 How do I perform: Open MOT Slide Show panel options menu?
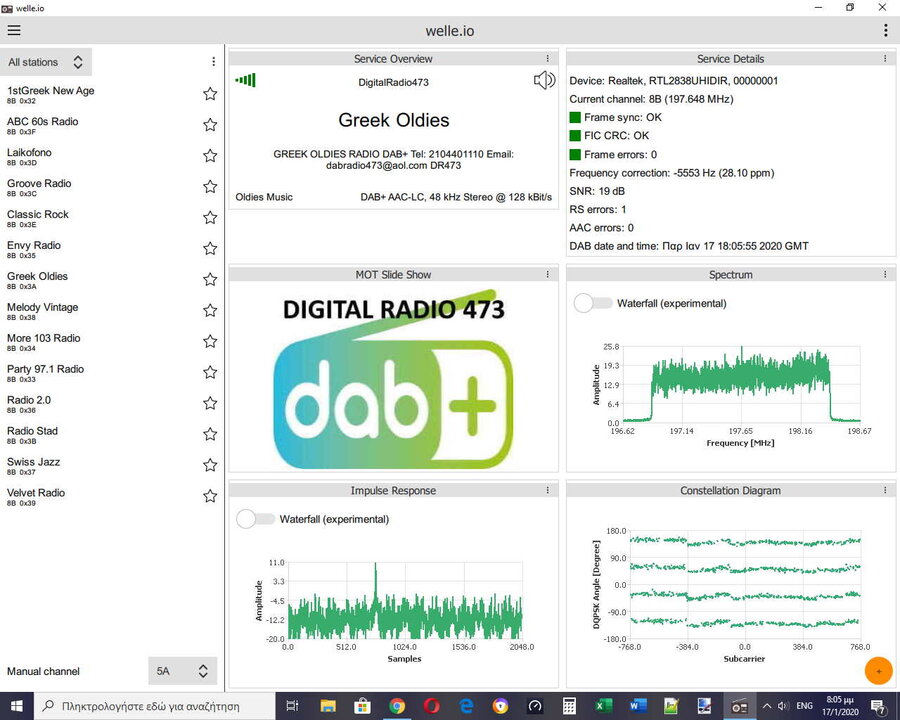tap(548, 274)
